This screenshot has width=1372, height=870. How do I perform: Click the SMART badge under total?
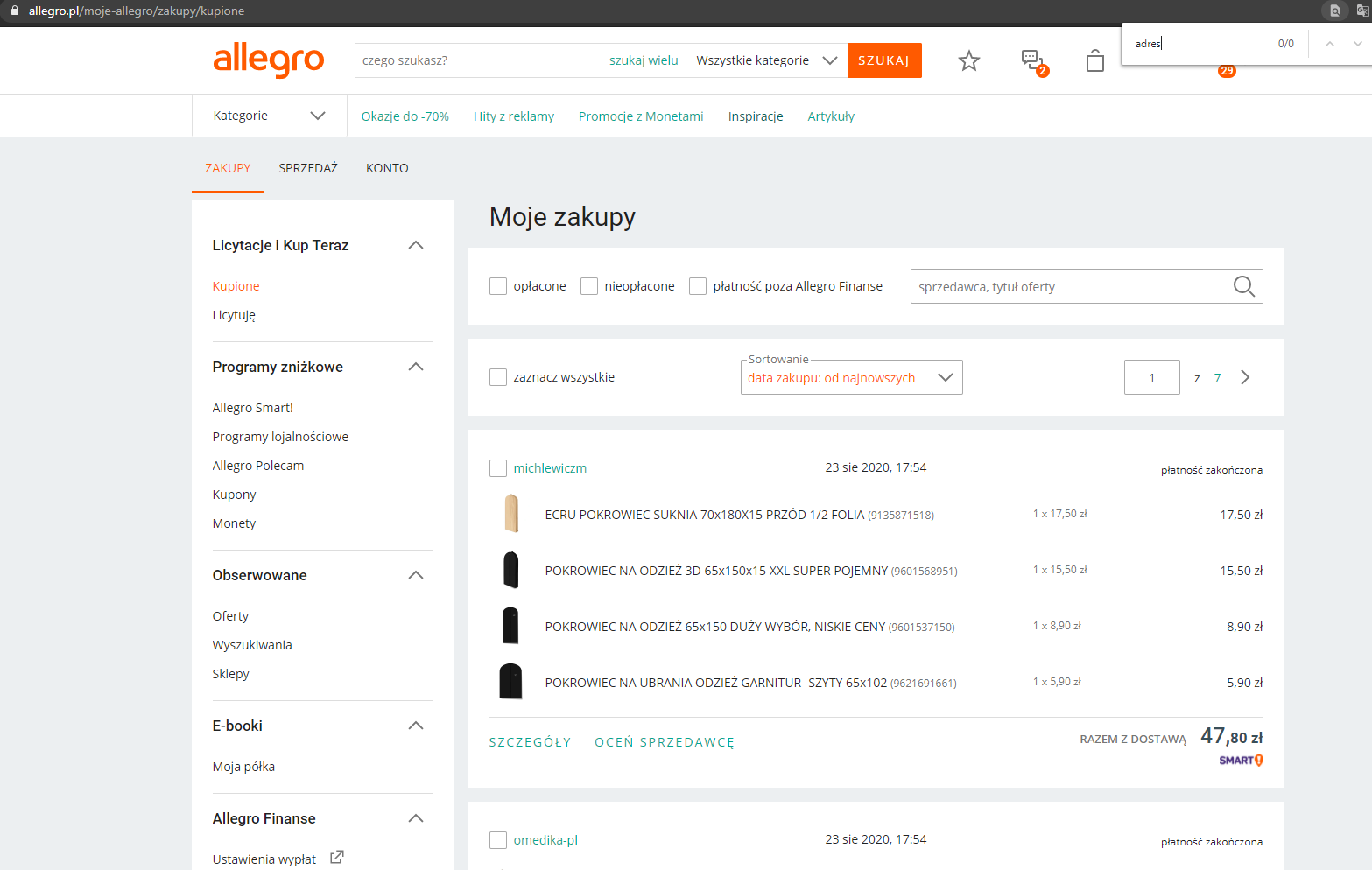coord(1241,761)
